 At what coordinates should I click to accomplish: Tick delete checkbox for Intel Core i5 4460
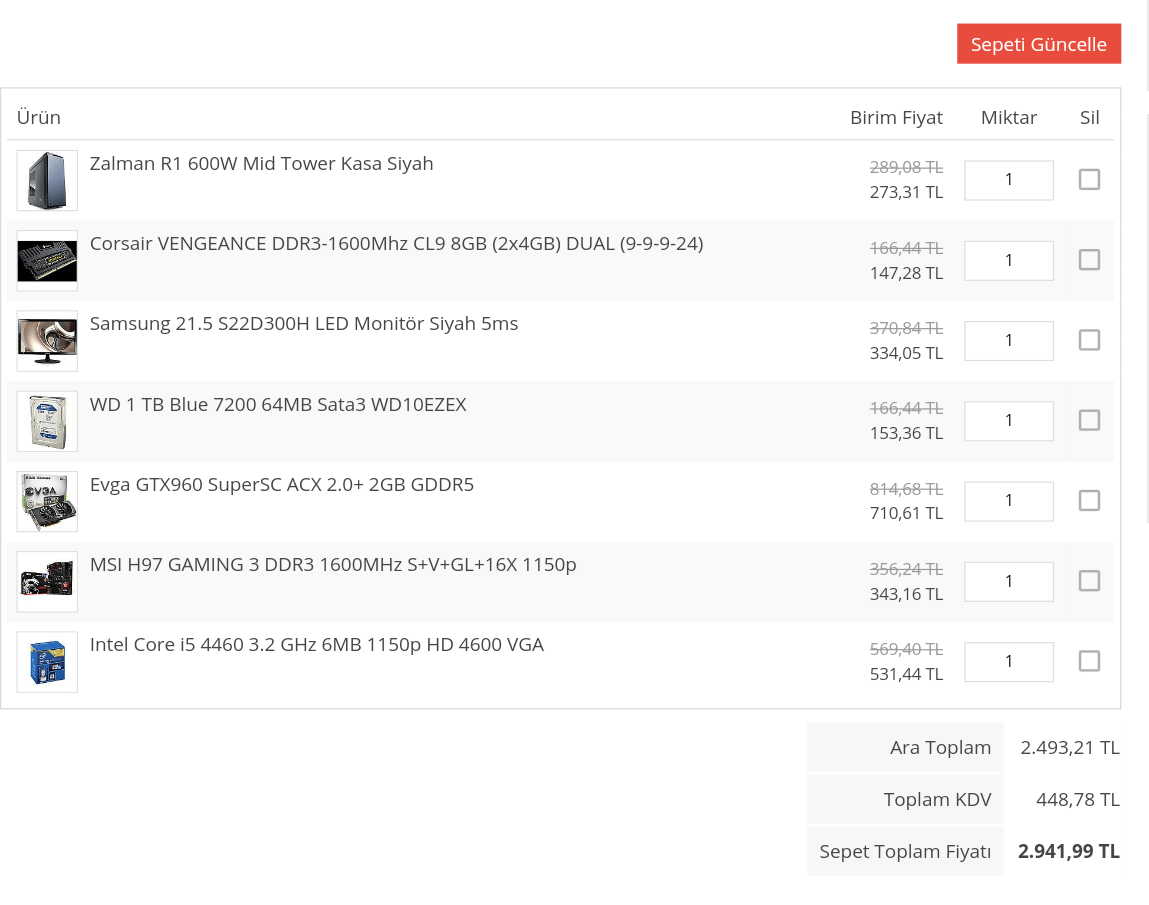pyautogui.click(x=1089, y=661)
